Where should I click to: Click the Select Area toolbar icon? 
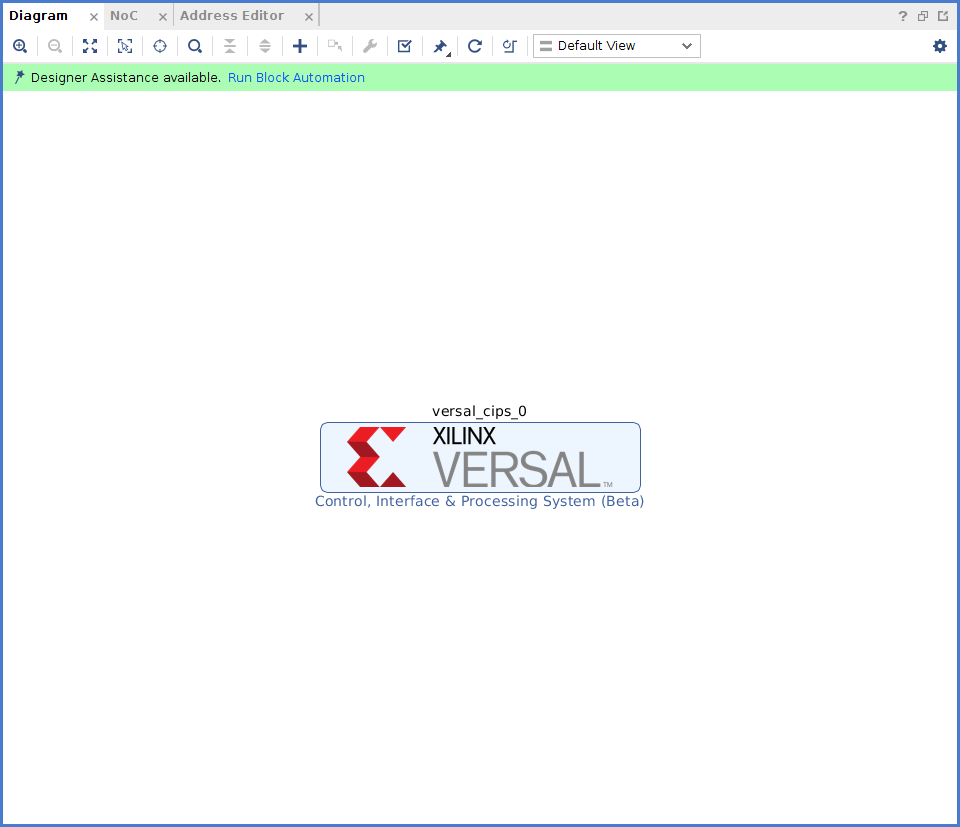click(125, 46)
